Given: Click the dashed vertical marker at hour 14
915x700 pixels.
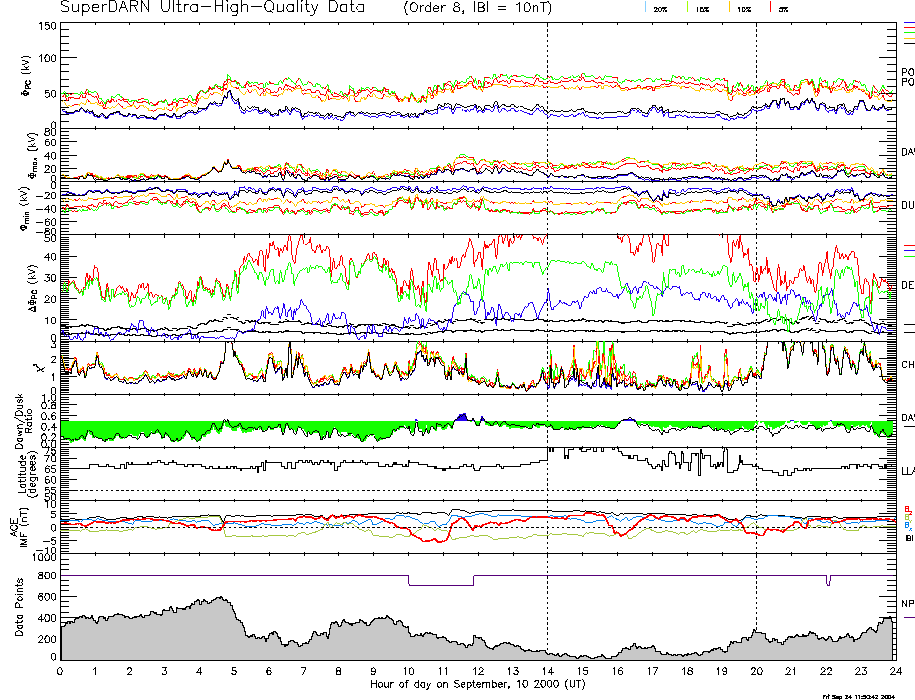Looking at the screenshot, I should click(547, 300).
